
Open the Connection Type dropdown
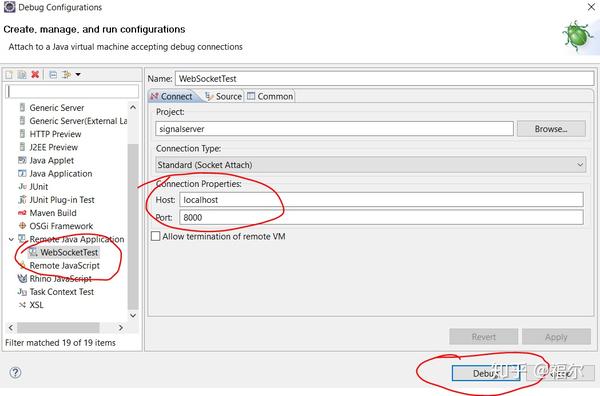pos(370,165)
